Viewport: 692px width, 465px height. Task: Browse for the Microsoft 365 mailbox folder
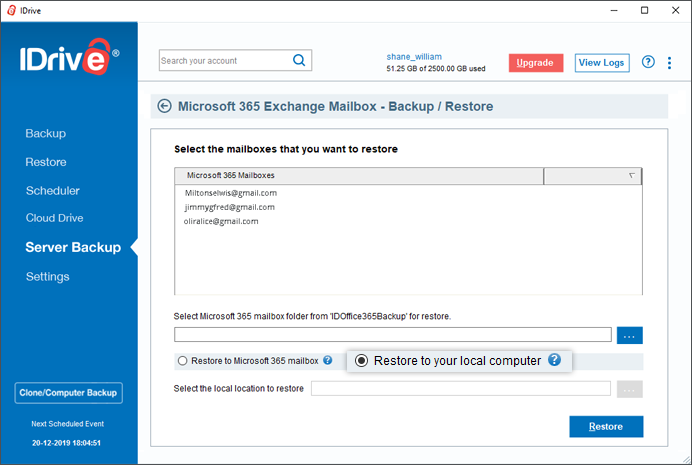coord(629,335)
